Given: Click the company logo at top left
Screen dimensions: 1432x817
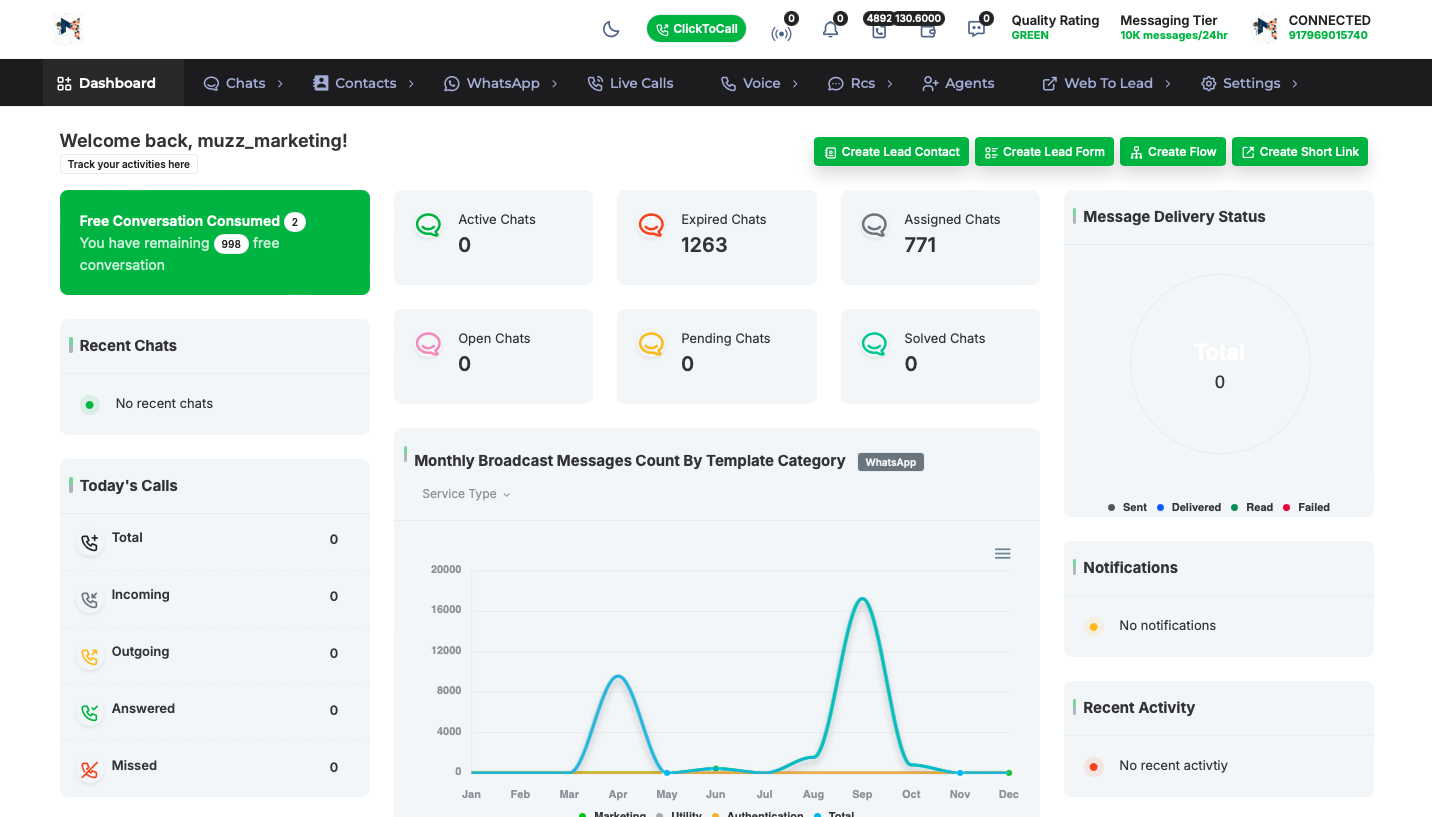Looking at the screenshot, I should pos(67,29).
